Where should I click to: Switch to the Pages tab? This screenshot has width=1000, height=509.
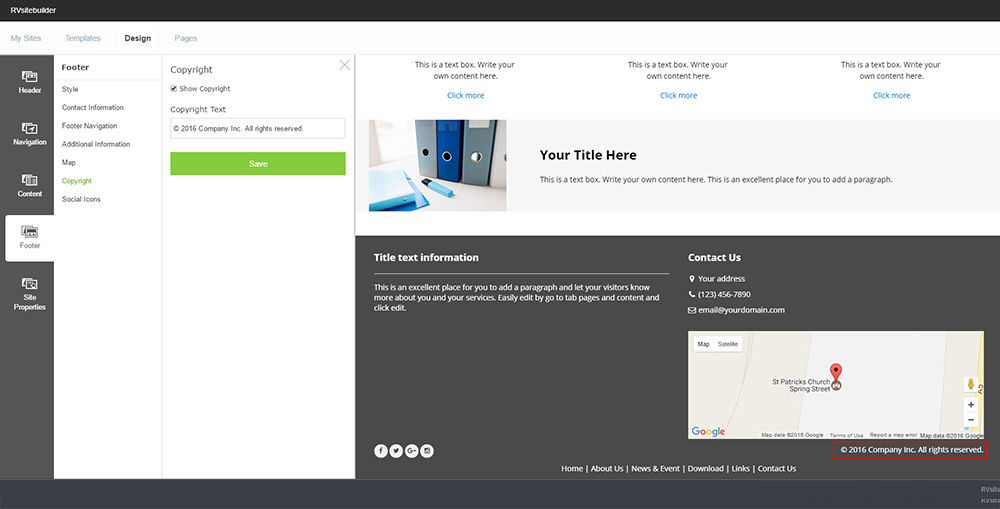point(186,38)
